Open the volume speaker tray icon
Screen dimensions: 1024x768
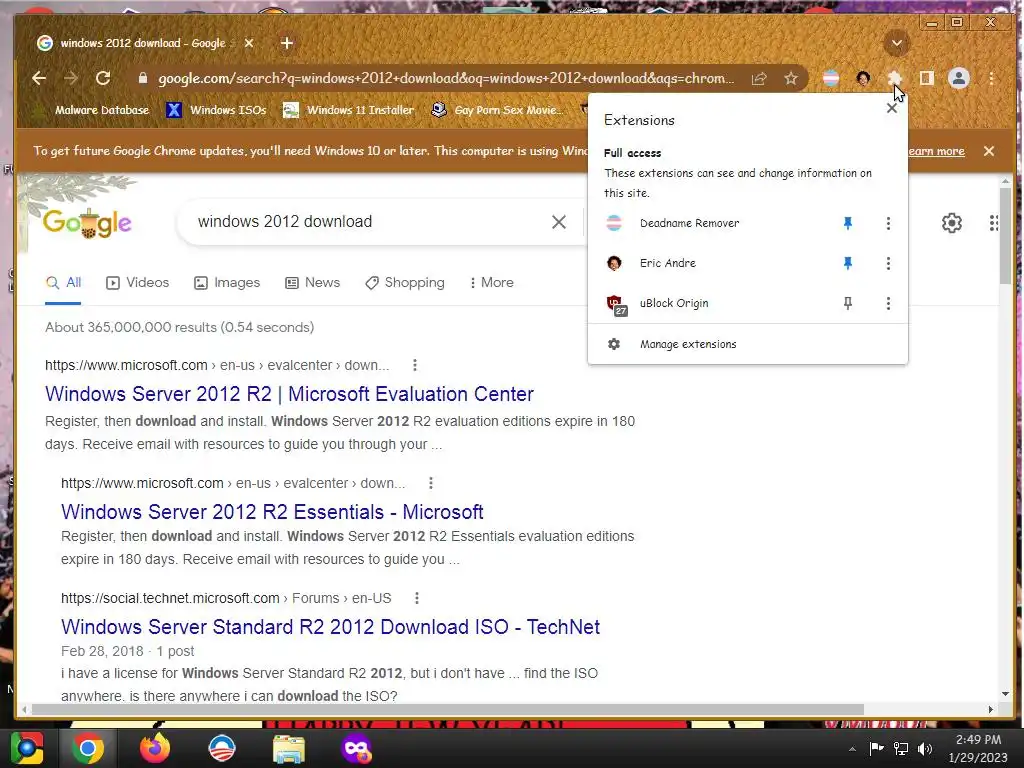click(925, 748)
